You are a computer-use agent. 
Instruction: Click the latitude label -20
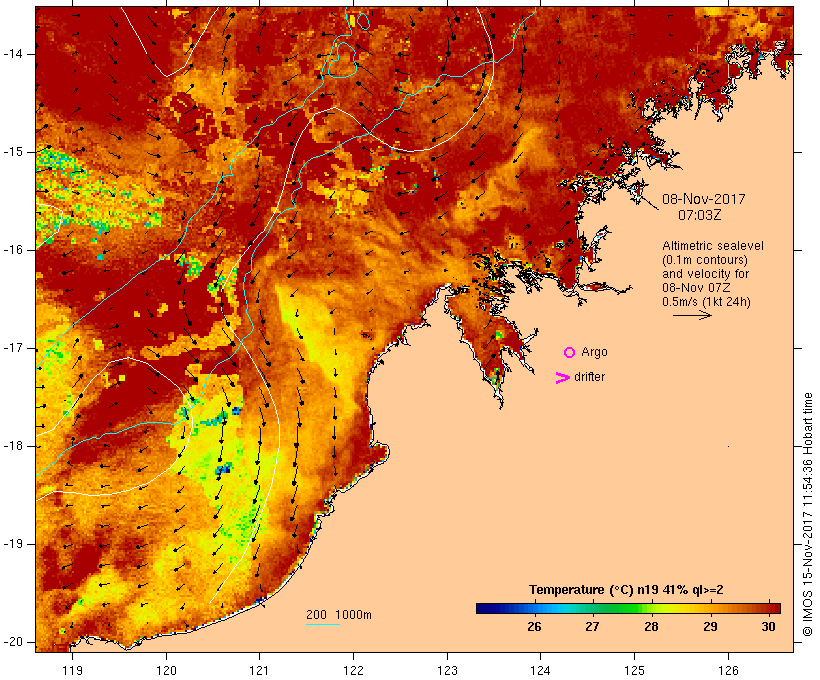(13, 642)
